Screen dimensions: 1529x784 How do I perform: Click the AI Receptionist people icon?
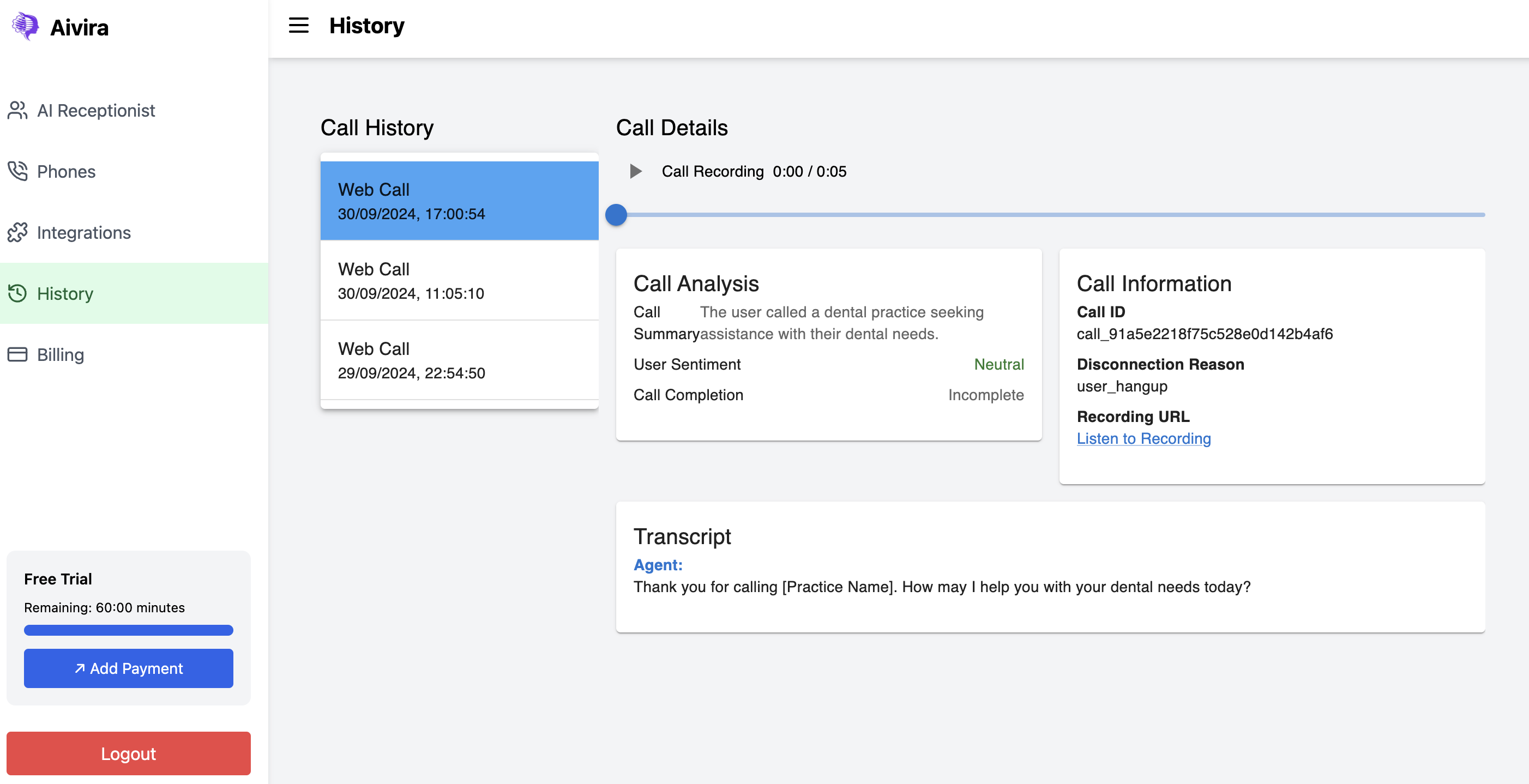tap(17, 110)
